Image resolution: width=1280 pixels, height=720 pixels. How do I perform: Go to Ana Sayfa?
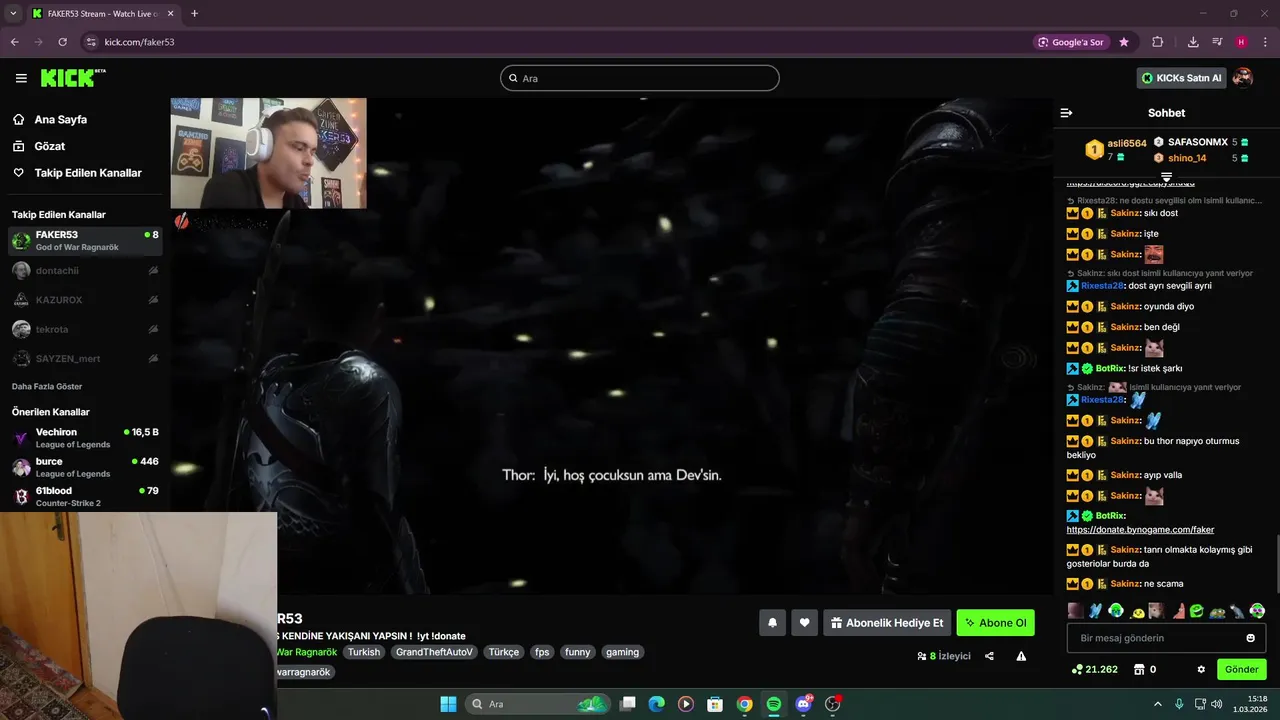click(60, 119)
